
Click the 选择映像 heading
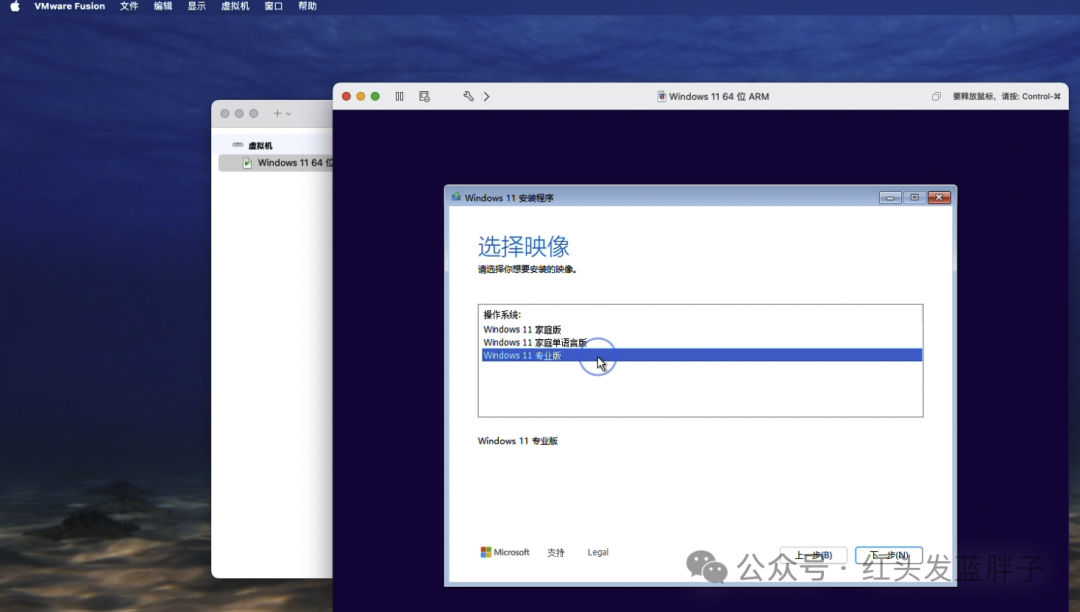pyautogui.click(x=523, y=246)
